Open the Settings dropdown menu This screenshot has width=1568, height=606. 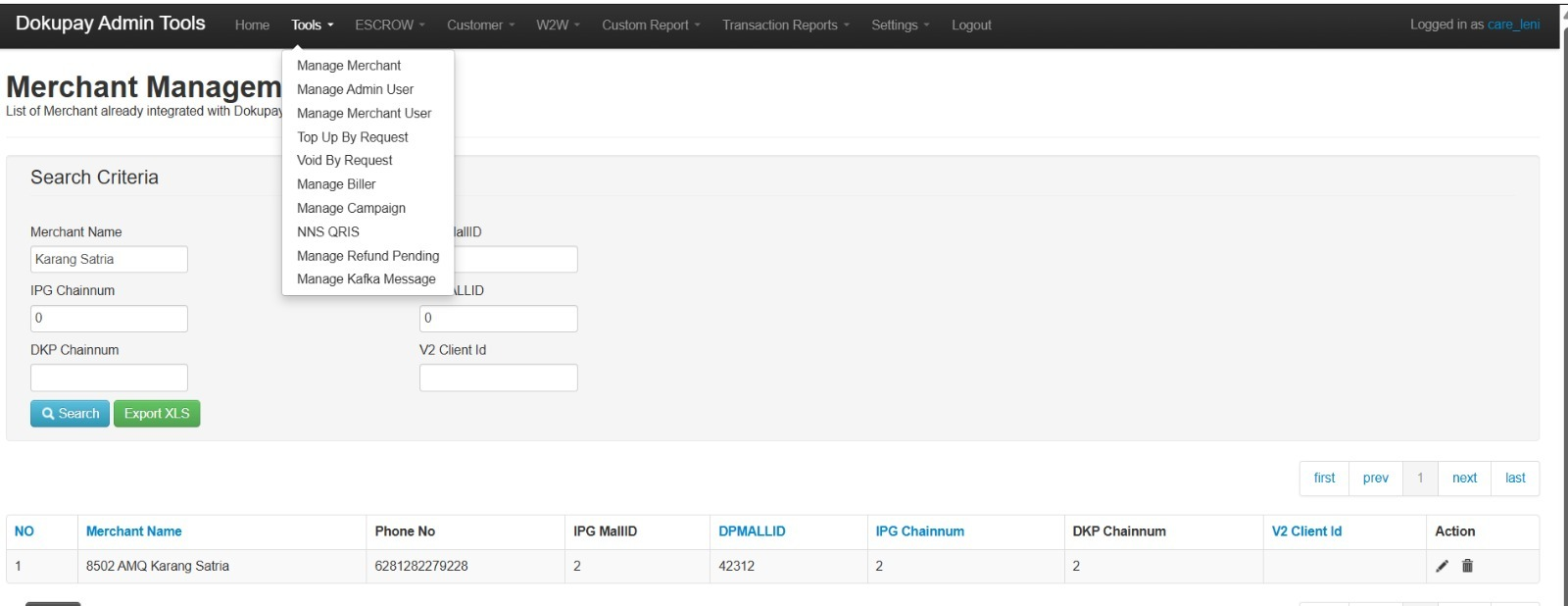click(901, 25)
